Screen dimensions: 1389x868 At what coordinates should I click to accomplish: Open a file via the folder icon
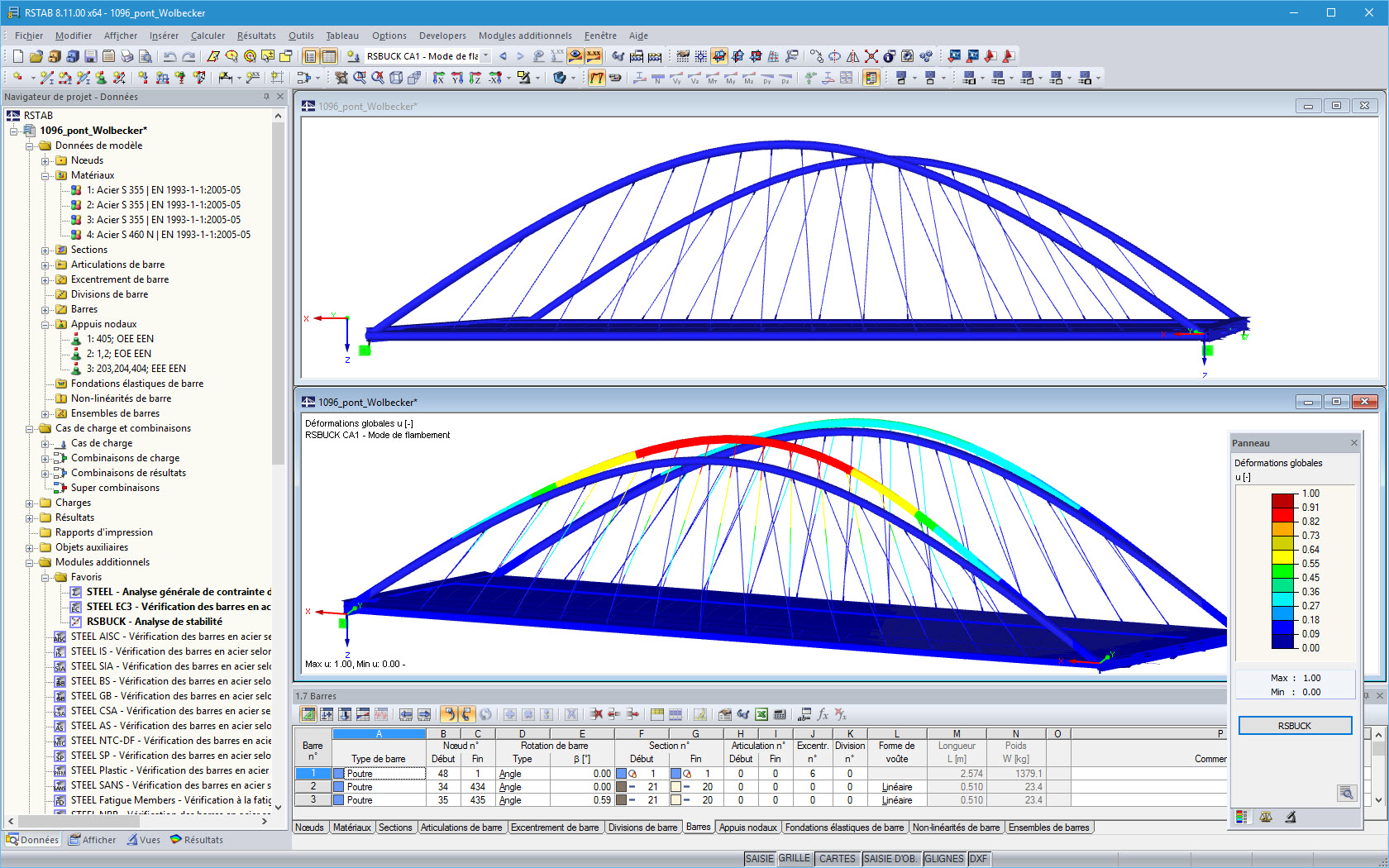pos(36,56)
